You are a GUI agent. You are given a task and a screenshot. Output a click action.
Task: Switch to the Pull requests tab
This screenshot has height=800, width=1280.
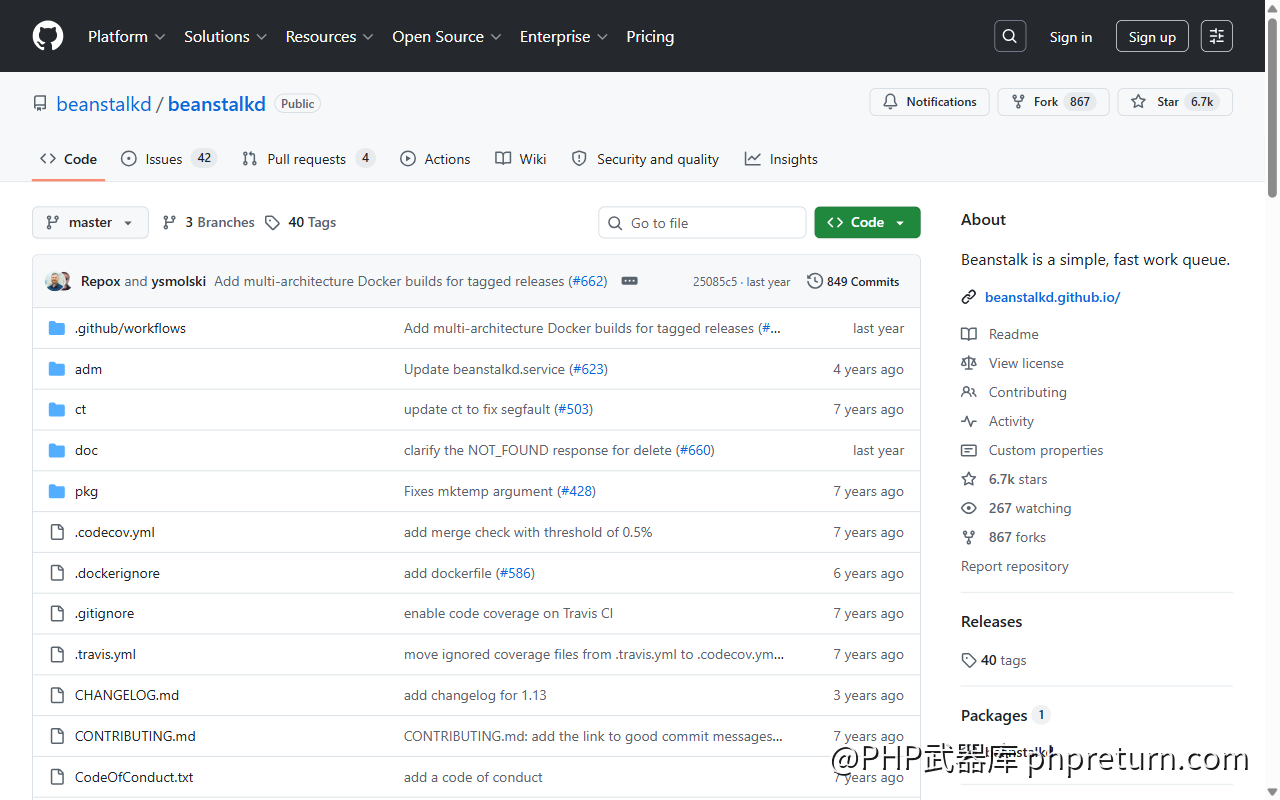pyautogui.click(x=308, y=159)
